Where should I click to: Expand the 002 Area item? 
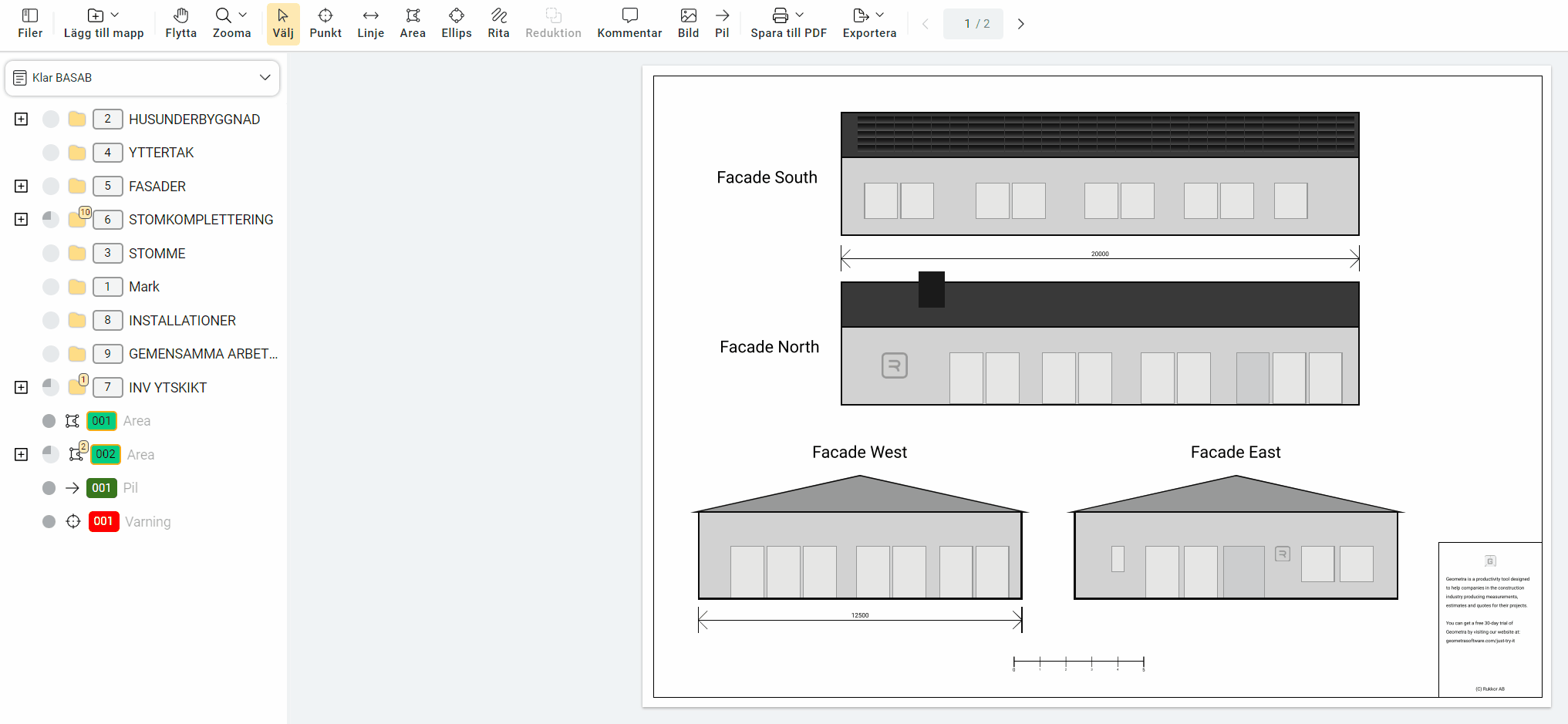pyautogui.click(x=22, y=454)
